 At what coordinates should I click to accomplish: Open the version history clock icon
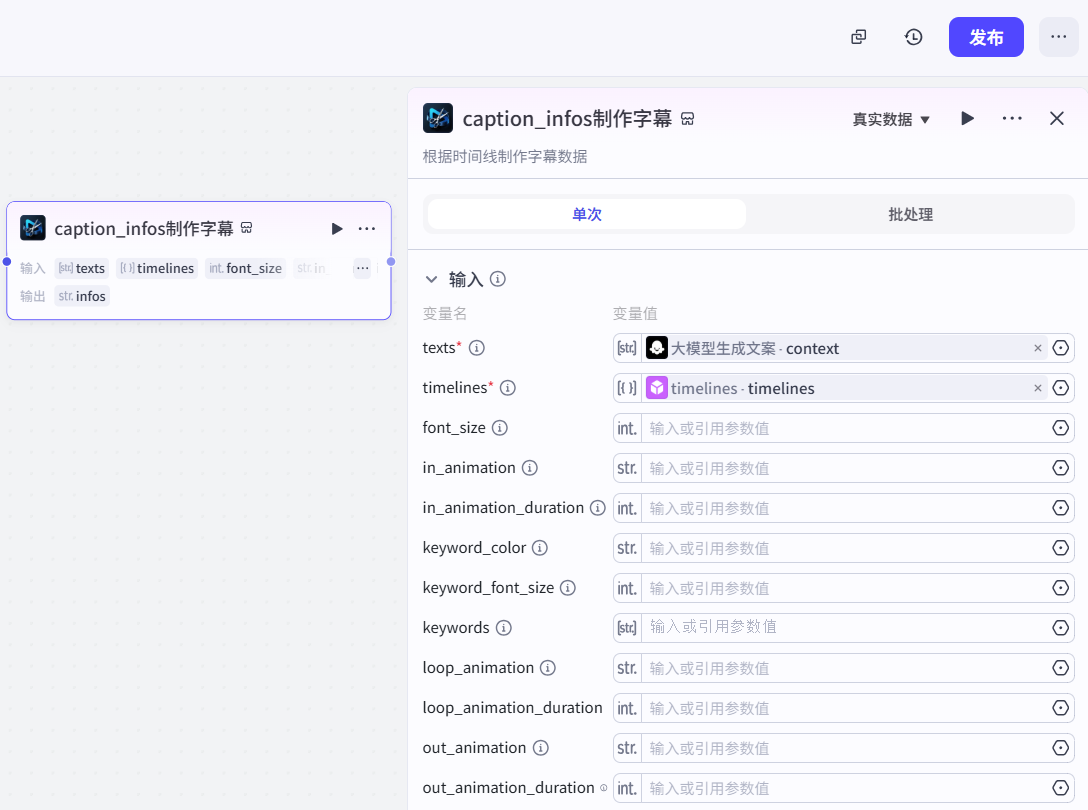[x=913, y=37]
